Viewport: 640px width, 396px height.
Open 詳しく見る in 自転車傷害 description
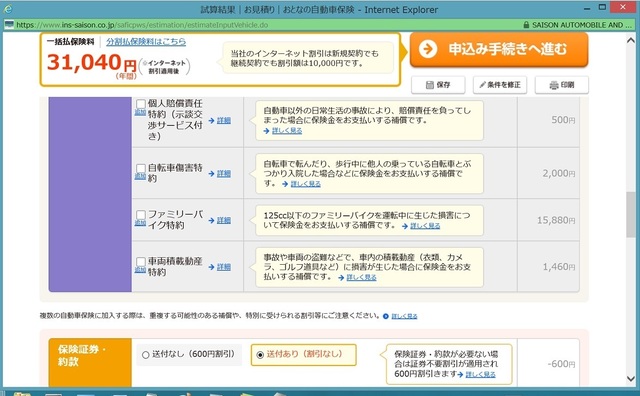tap(305, 184)
